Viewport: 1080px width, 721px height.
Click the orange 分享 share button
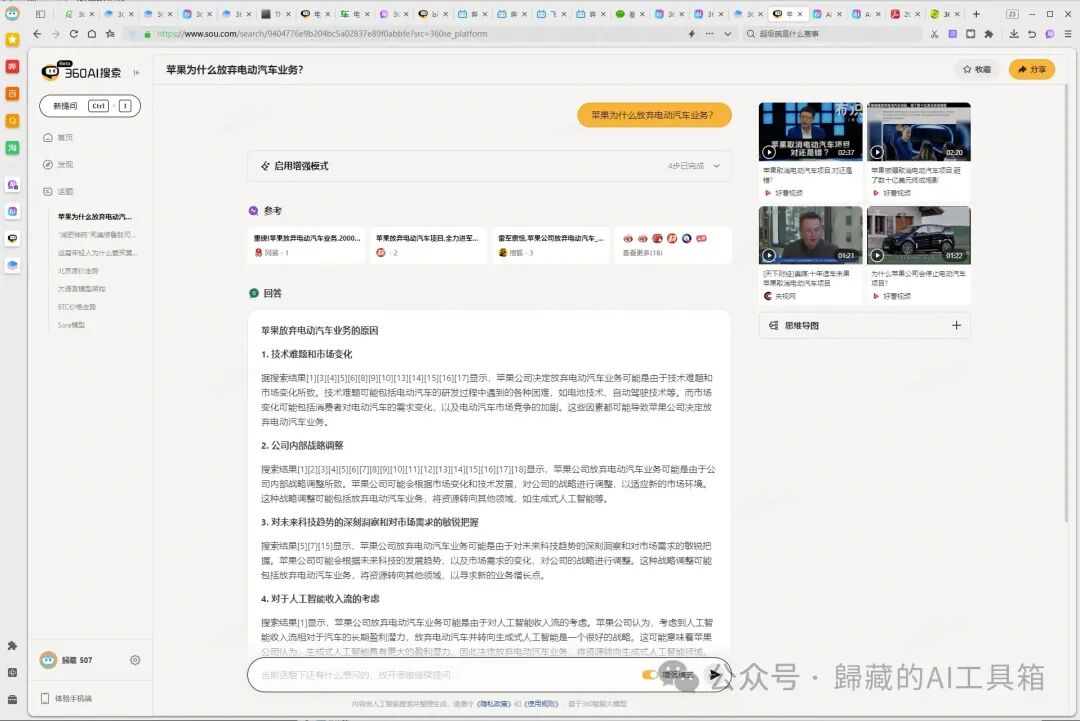1032,70
